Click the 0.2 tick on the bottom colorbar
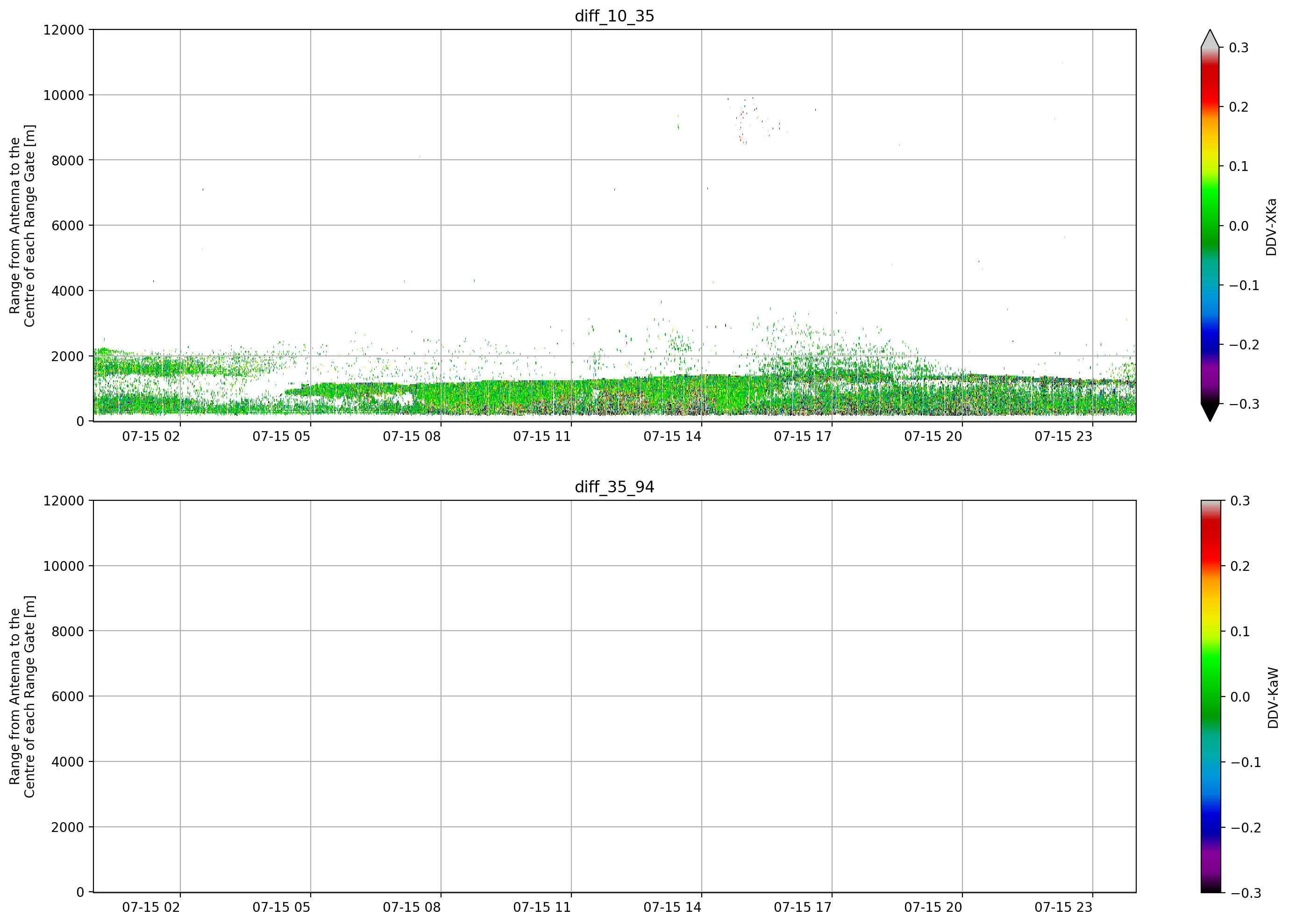Screen dimensions: 1289x924 [1239, 566]
